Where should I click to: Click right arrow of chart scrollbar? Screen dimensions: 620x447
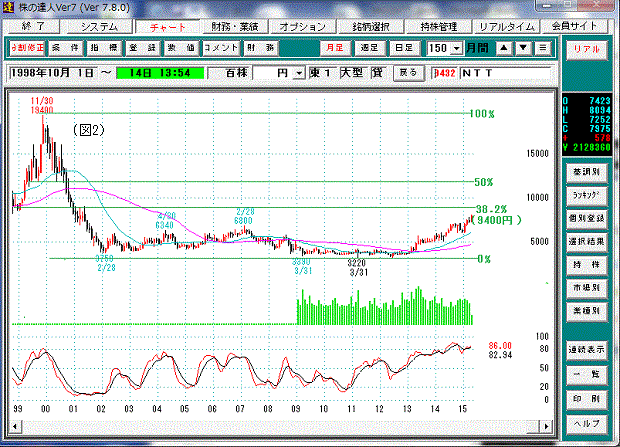546,426
